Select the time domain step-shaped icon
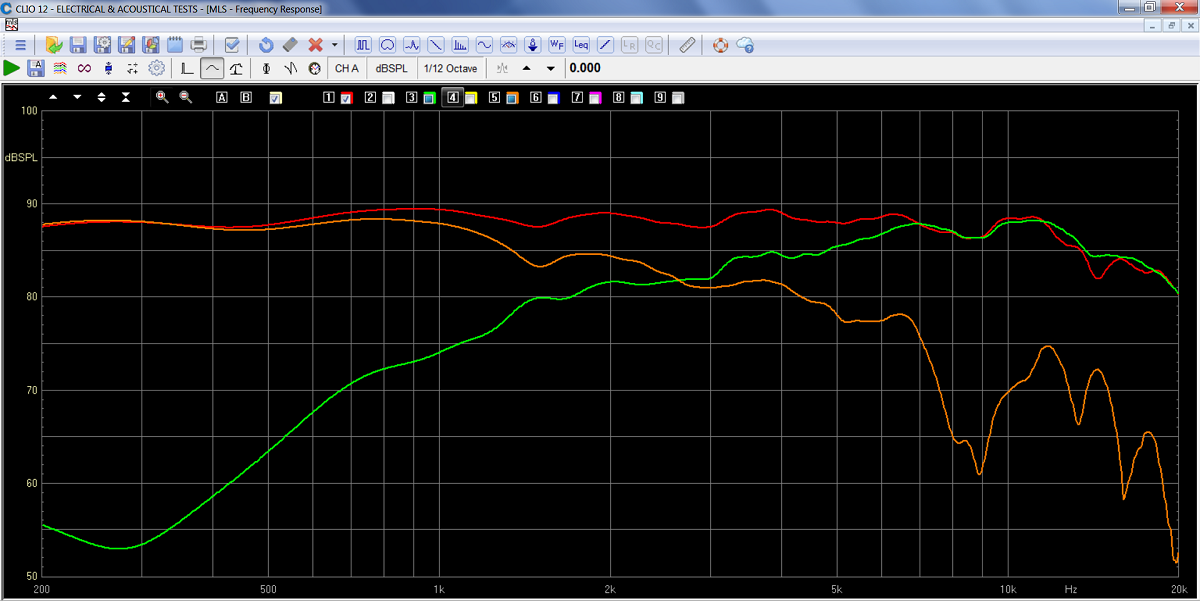The image size is (1200, 601). coord(187,68)
